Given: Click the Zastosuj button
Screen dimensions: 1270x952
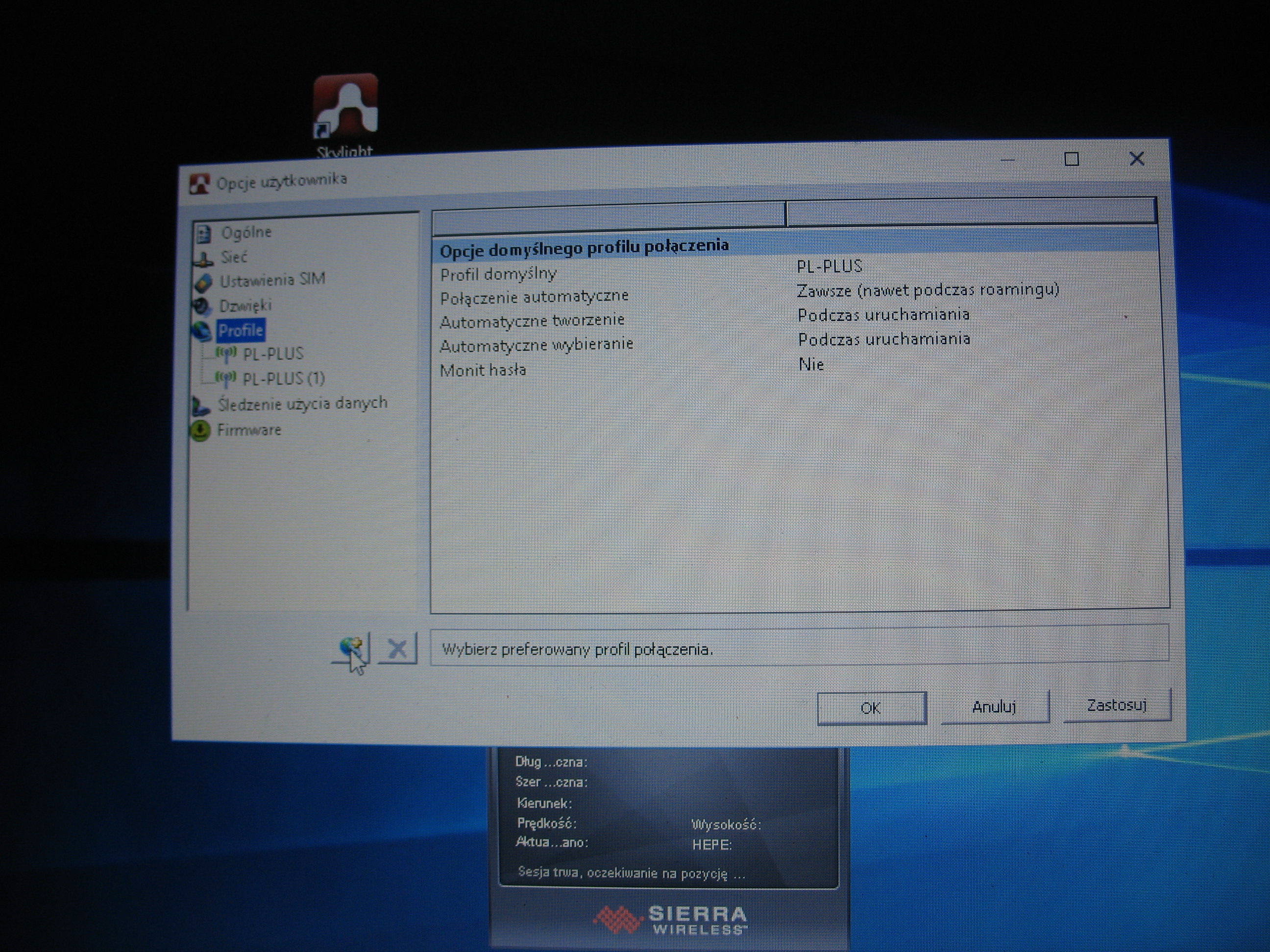Looking at the screenshot, I should click(1116, 705).
